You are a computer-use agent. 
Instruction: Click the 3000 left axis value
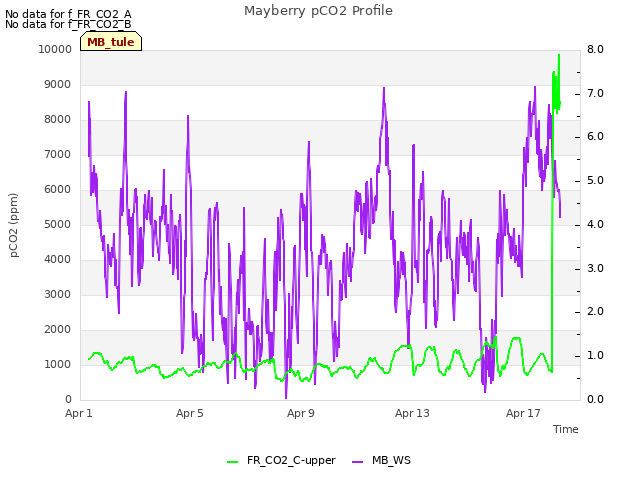pyautogui.click(x=58, y=295)
